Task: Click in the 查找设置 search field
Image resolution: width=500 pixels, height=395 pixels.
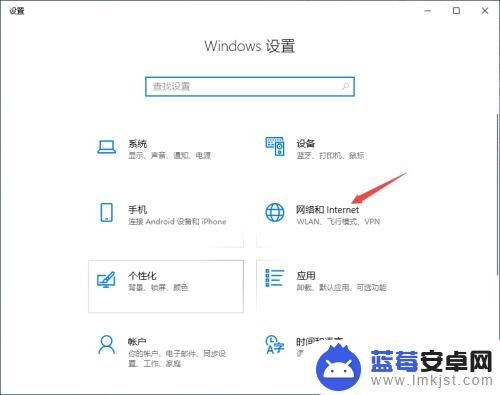Action: point(250,87)
